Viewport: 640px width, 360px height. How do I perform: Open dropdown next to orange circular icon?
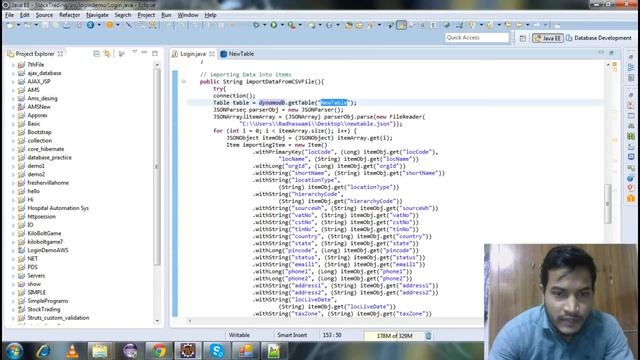[118, 25]
